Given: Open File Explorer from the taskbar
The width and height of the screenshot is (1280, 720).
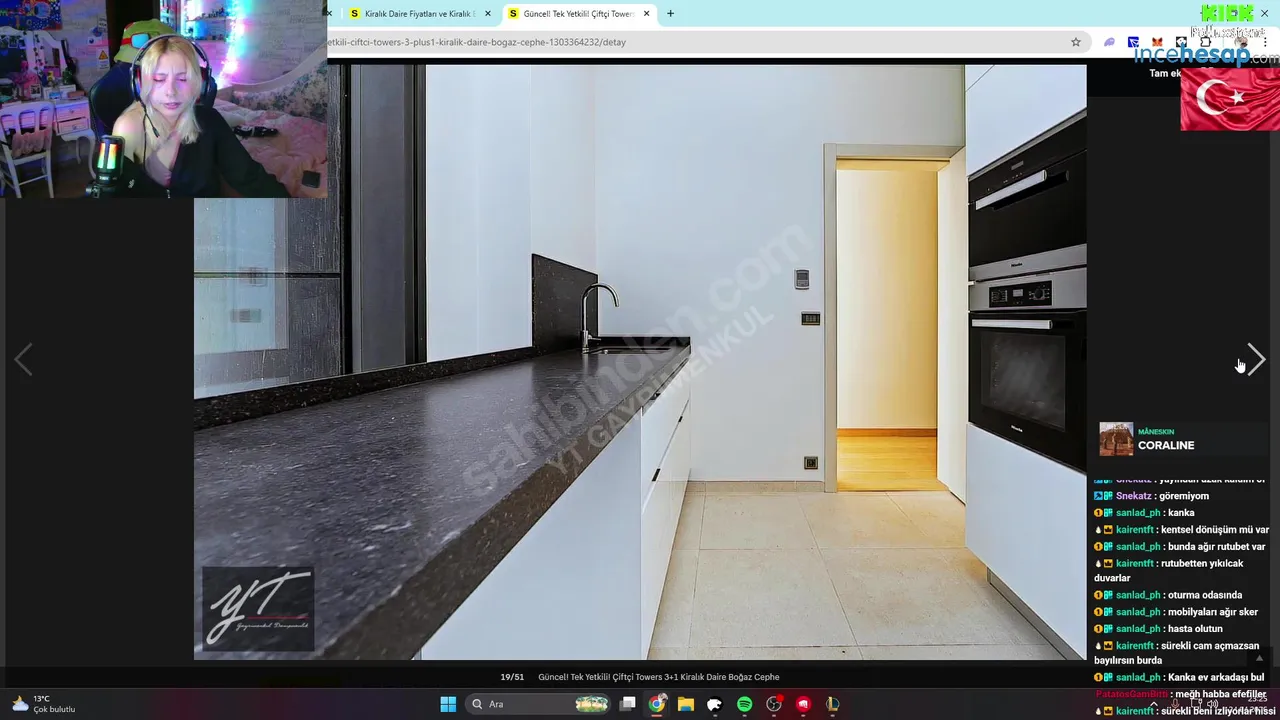Looking at the screenshot, I should [686, 704].
